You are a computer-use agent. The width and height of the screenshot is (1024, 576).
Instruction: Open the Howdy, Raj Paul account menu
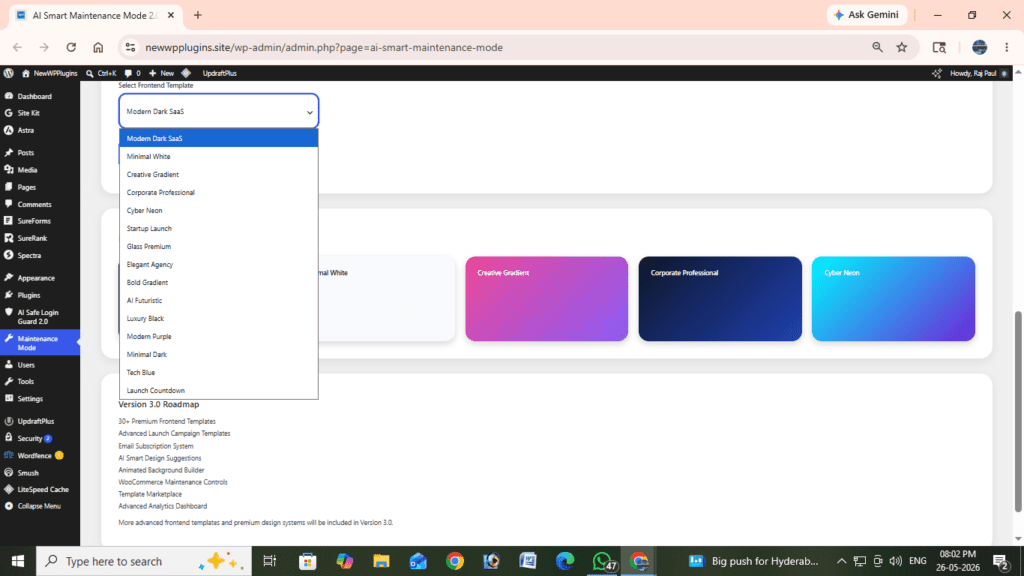click(x=978, y=73)
